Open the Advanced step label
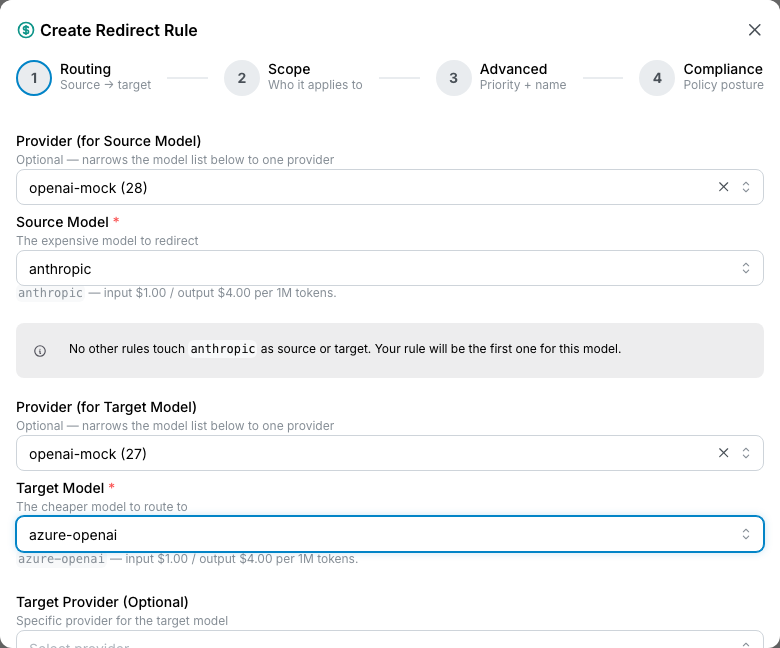Screen dimensions: 780x648 click(x=513, y=69)
